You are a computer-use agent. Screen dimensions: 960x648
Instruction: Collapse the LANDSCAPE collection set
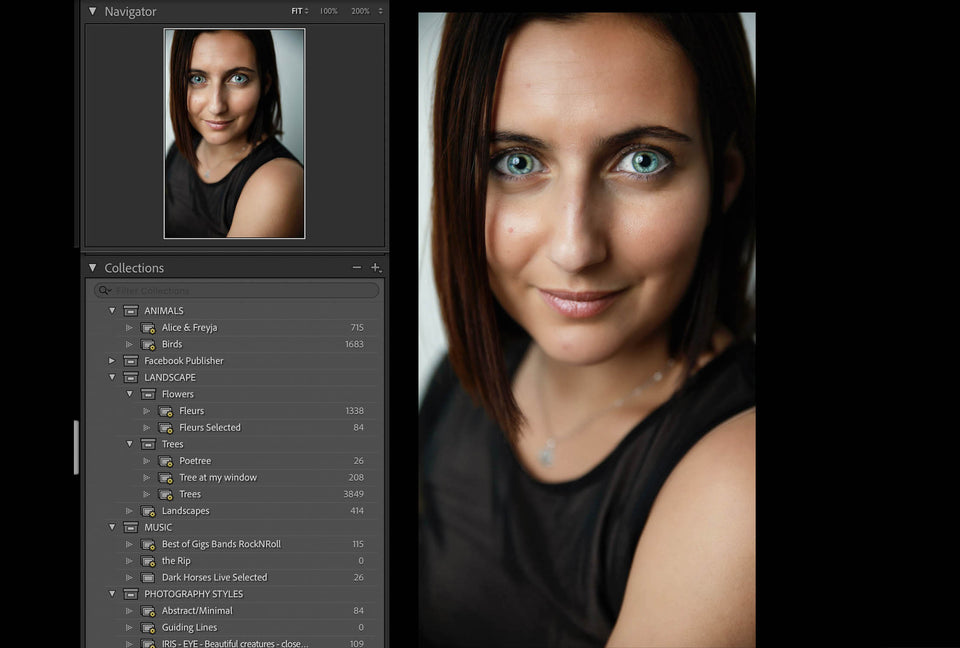112,378
